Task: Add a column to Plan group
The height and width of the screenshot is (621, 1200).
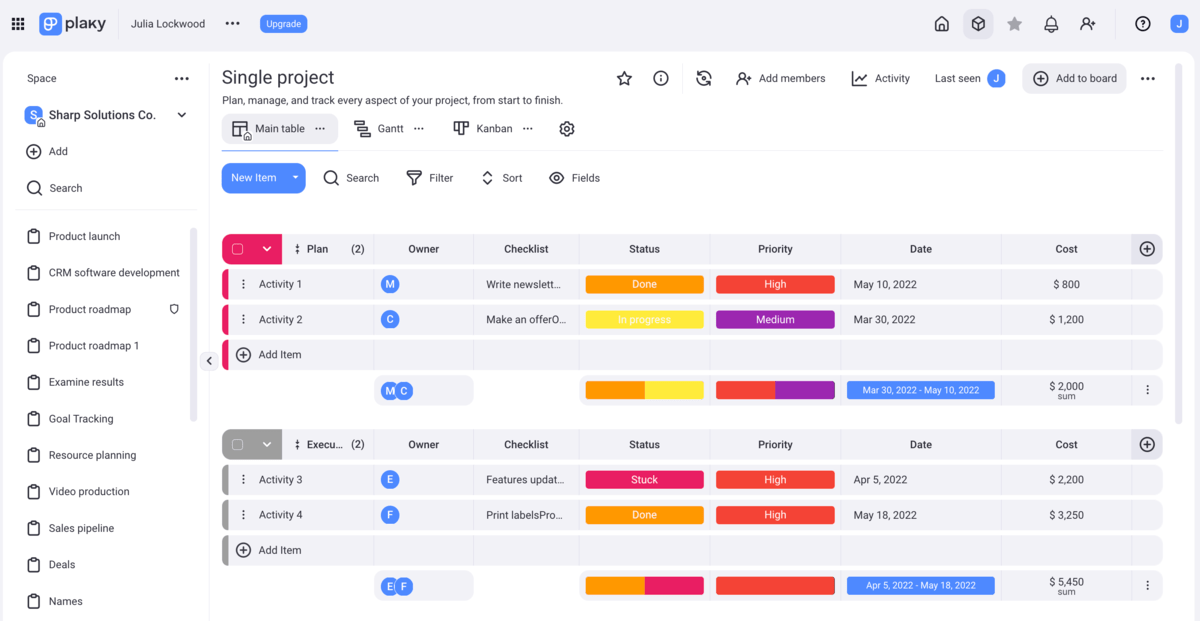Action: 1147,249
